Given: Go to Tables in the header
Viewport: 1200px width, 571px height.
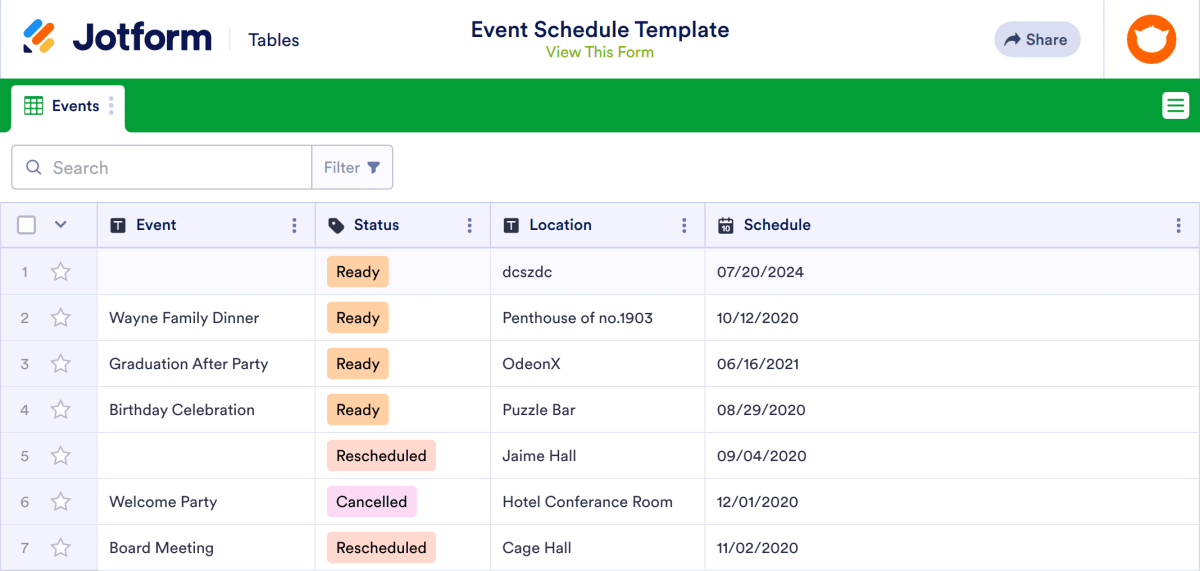Looking at the screenshot, I should click(274, 40).
